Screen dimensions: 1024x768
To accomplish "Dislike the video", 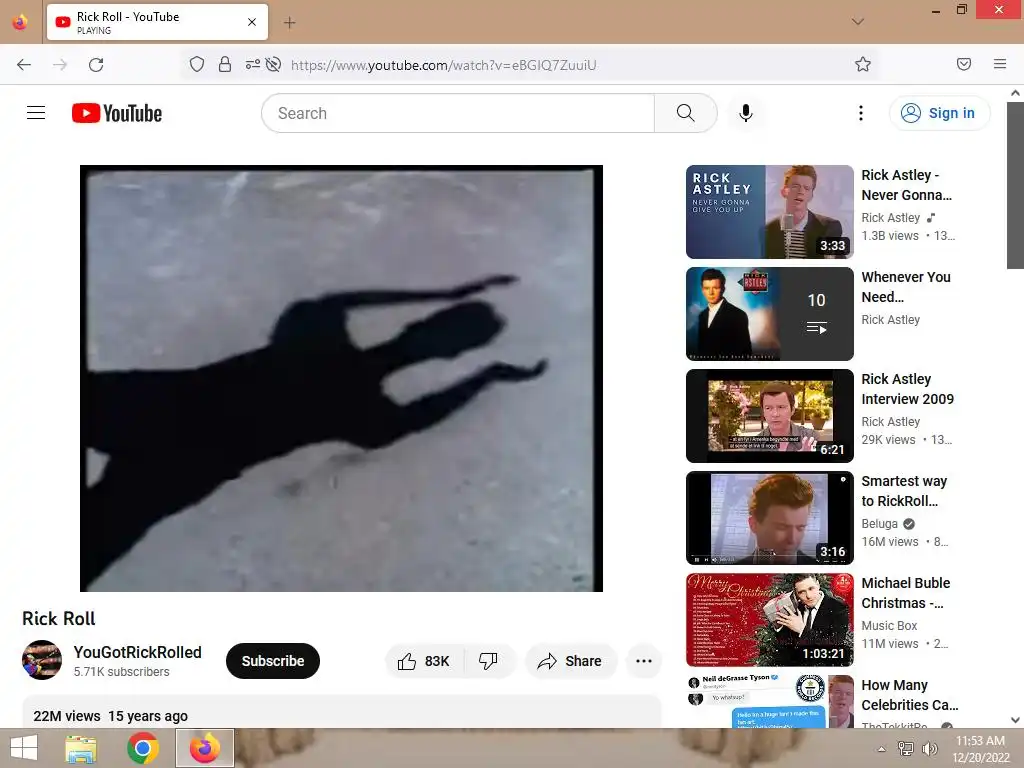I will pos(488,661).
